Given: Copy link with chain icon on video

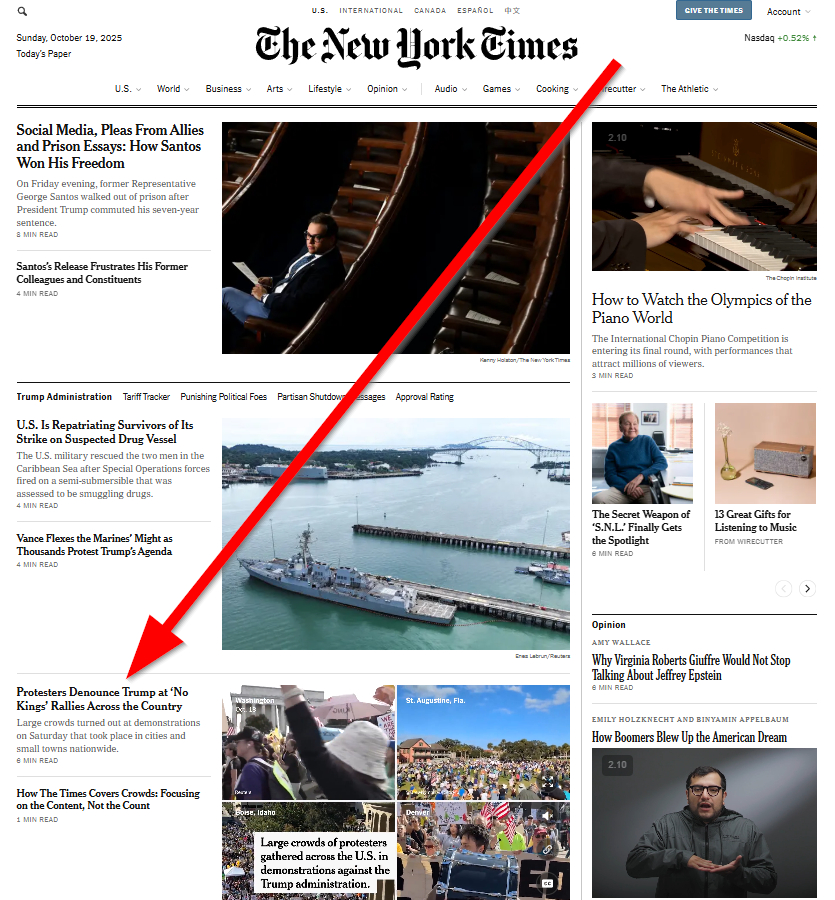Looking at the screenshot, I should pos(547,849).
